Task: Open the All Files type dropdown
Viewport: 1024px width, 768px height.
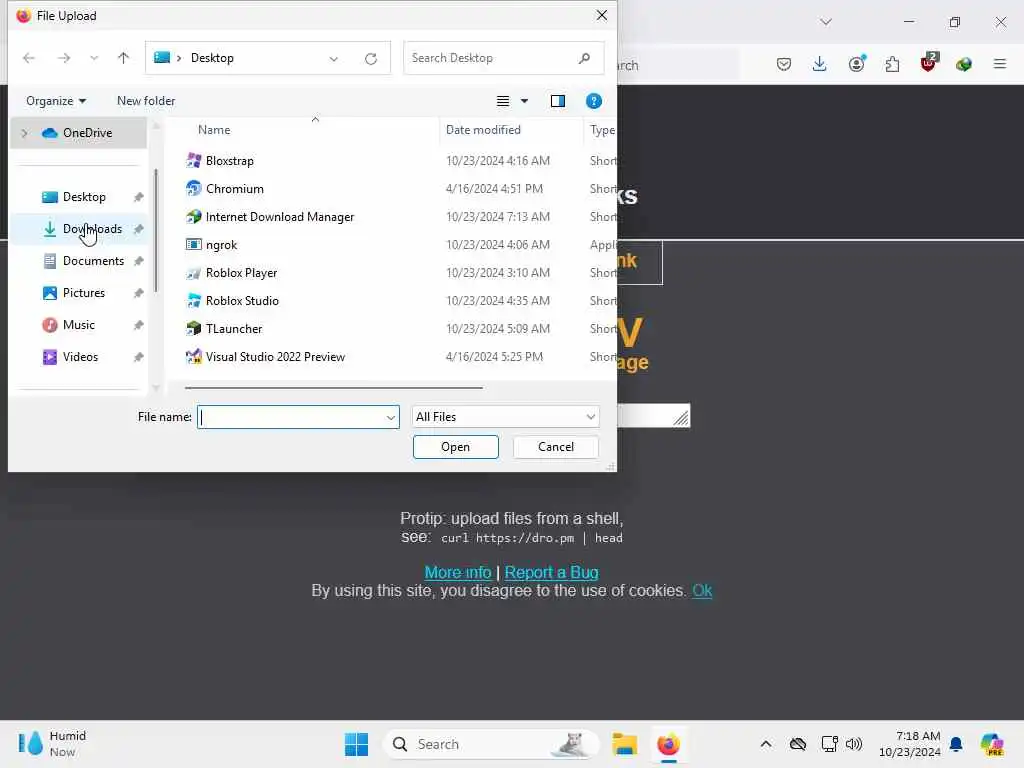Action: coord(505,417)
